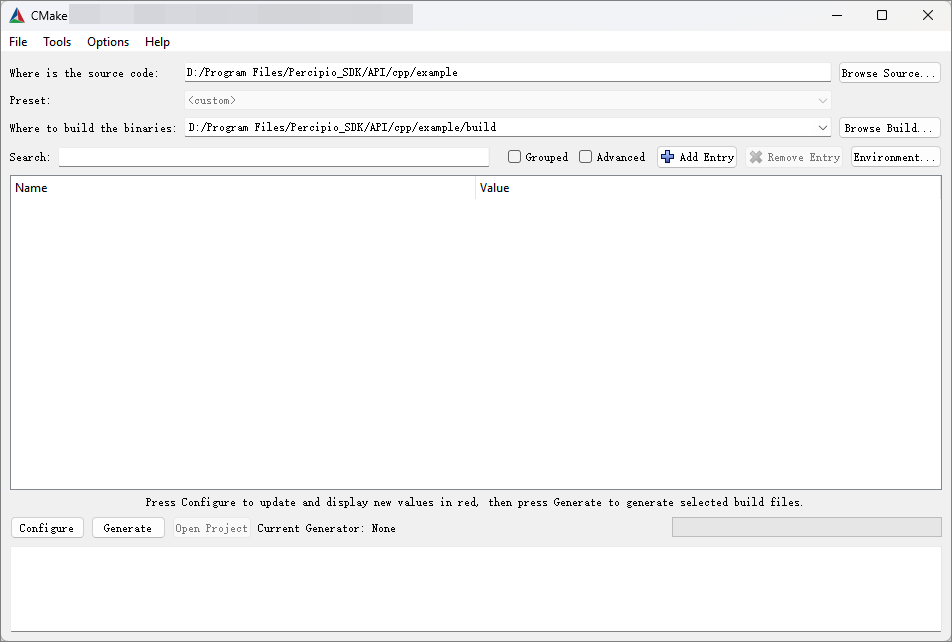Open the Environment settings button

[x=895, y=157]
